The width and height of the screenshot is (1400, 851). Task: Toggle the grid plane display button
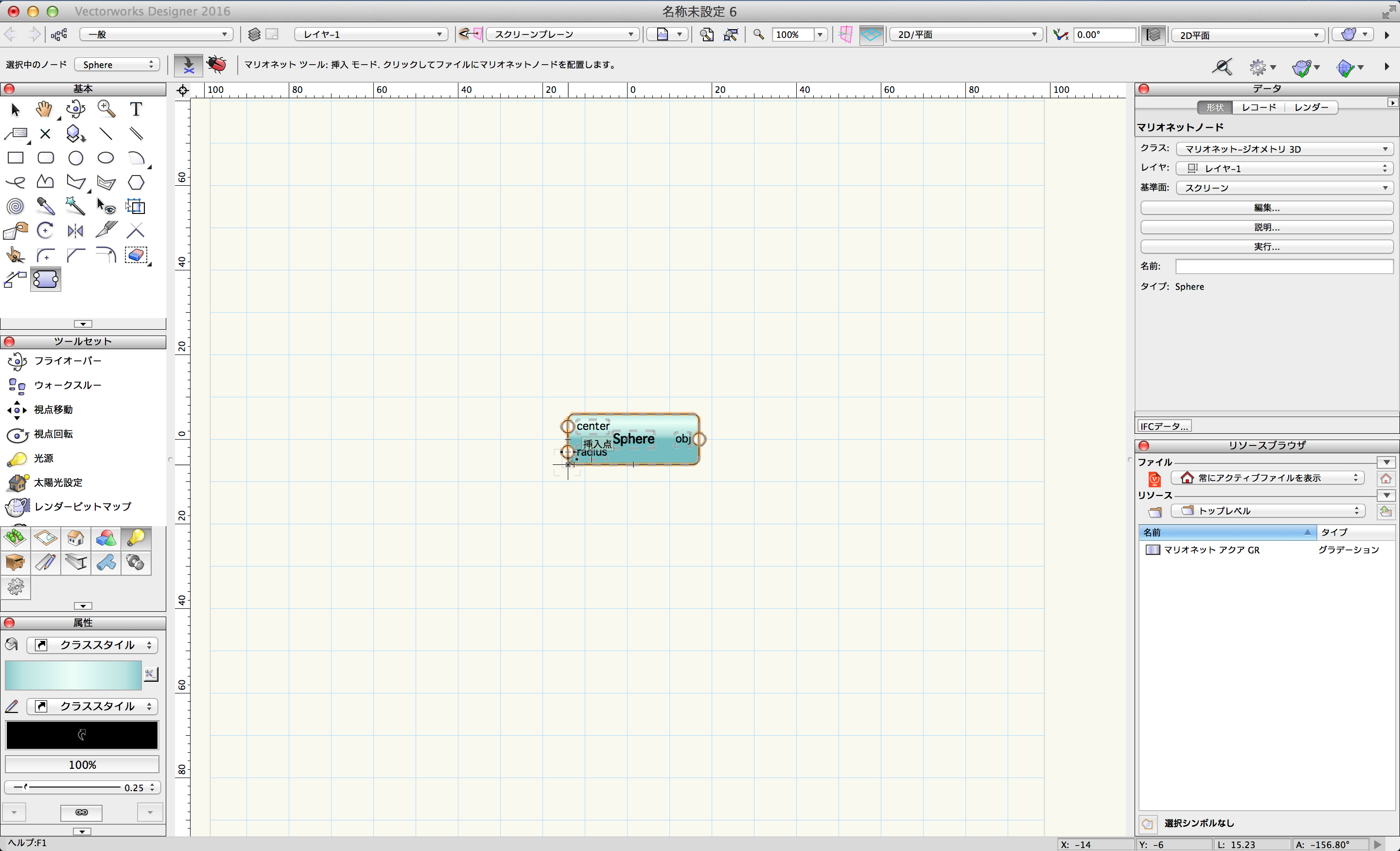871,35
